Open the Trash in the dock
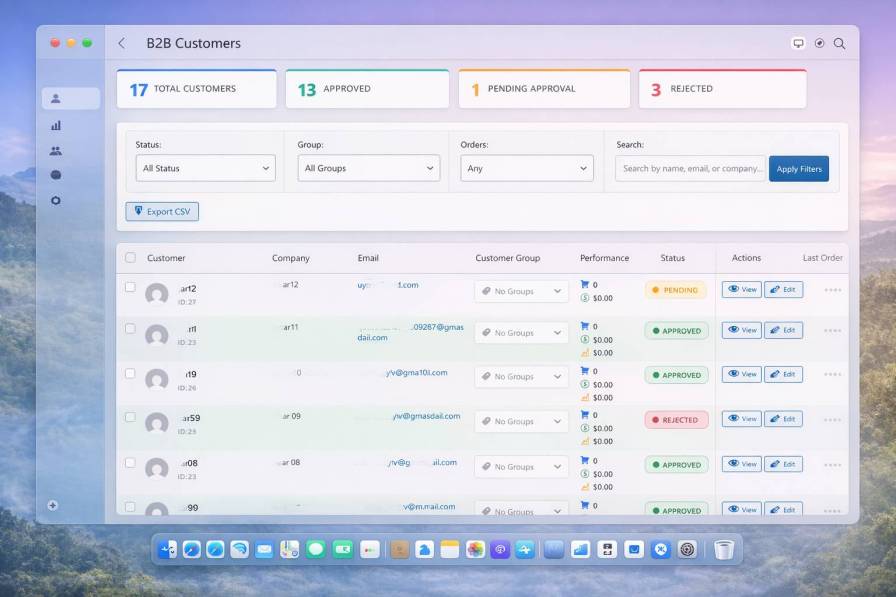896x597 pixels. (723, 550)
